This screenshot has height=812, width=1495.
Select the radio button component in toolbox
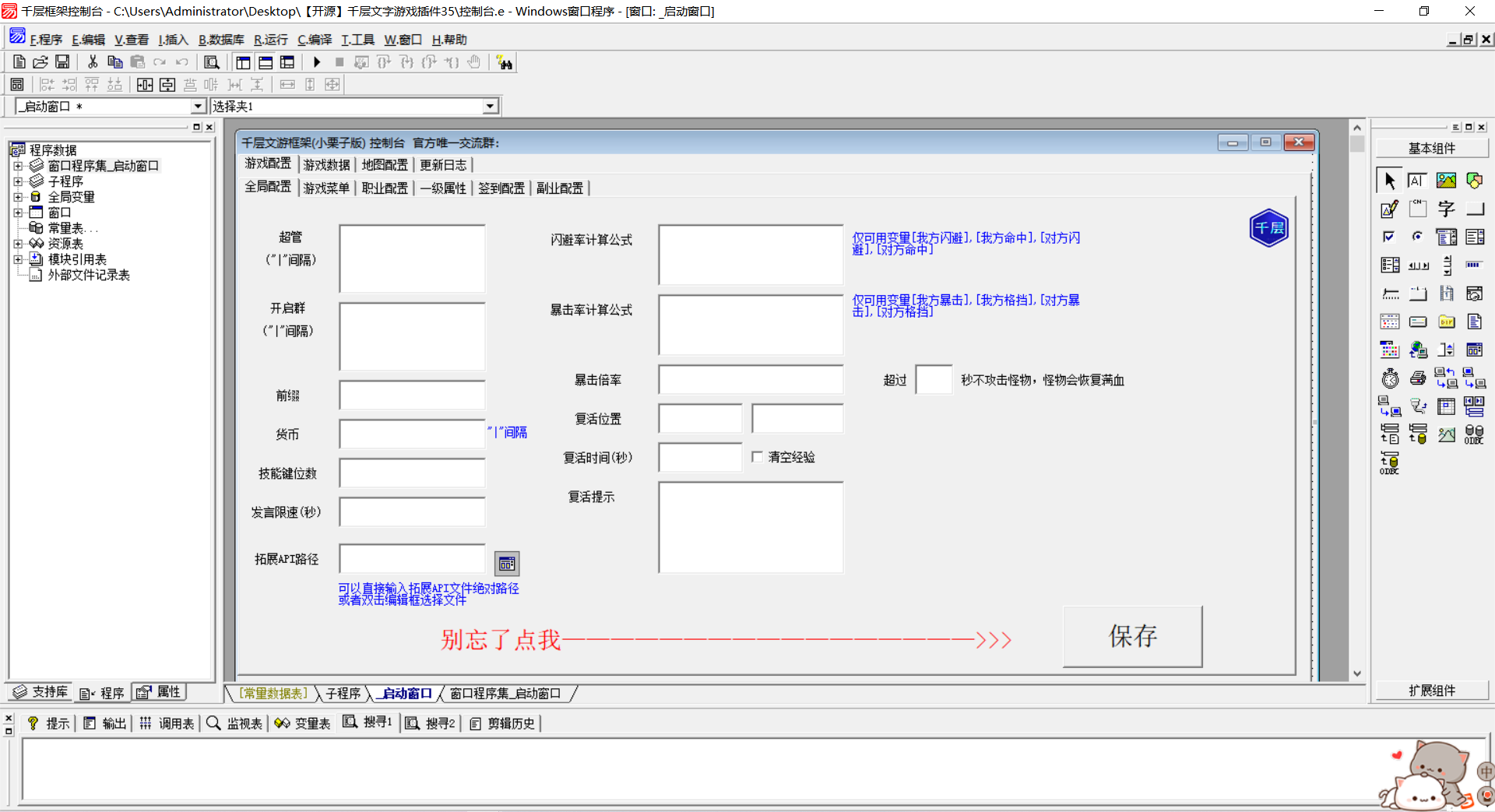tap(1418, 237)
